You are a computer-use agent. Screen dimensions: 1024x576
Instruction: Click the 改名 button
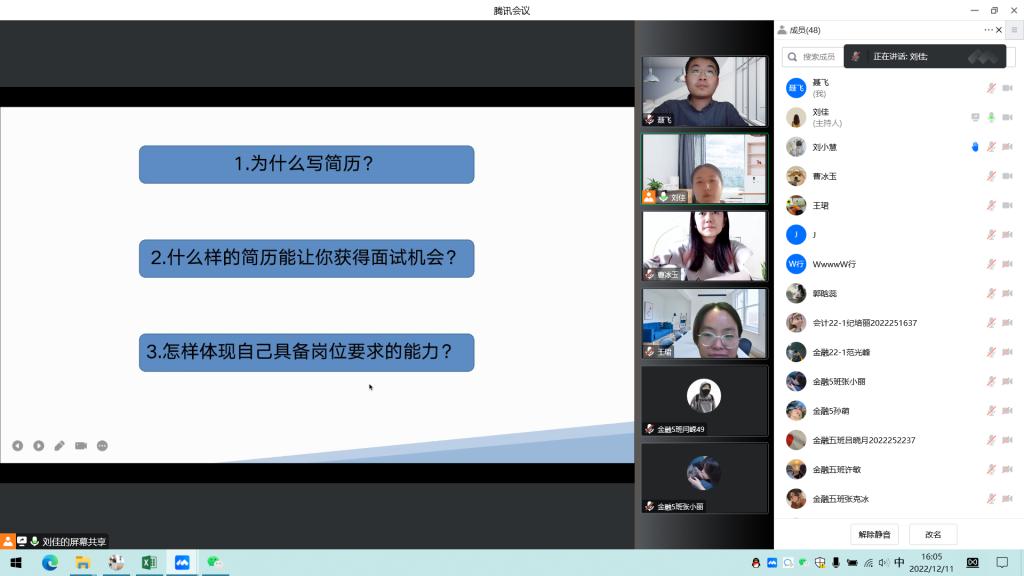(933, 534)
